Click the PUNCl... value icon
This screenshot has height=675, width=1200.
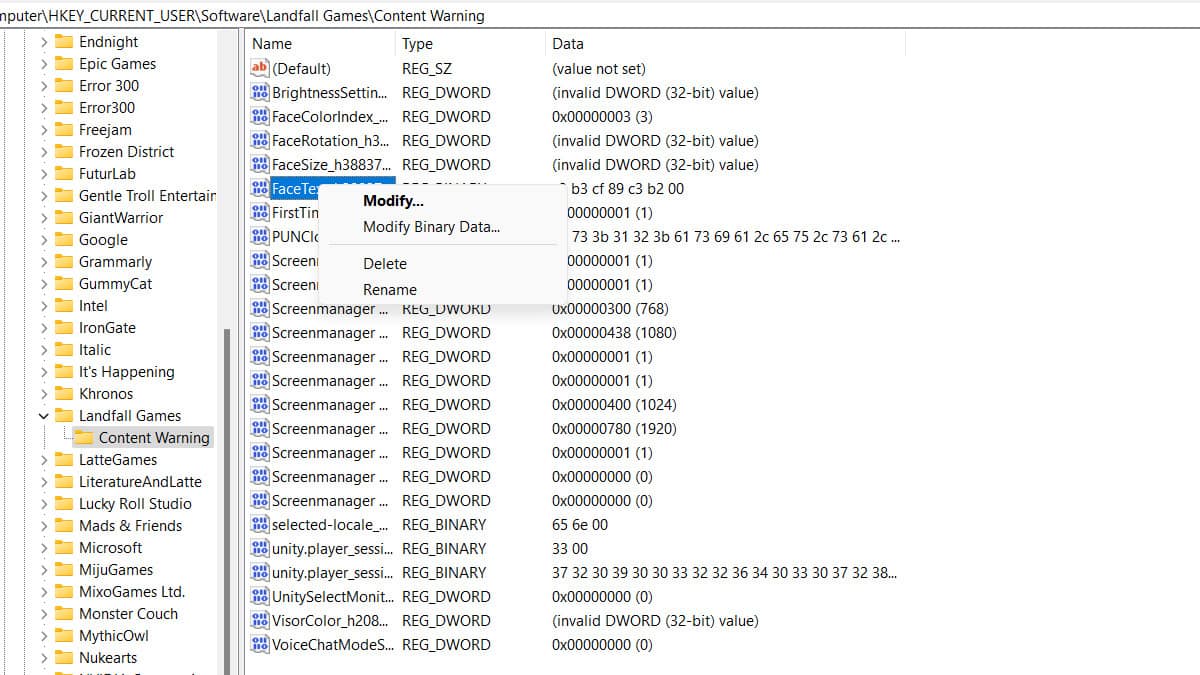click(260, 236)
